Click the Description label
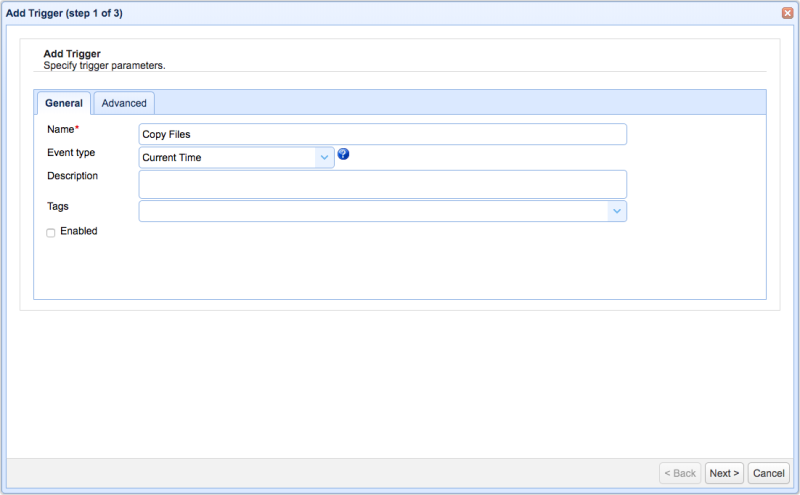 coord(72,176)
